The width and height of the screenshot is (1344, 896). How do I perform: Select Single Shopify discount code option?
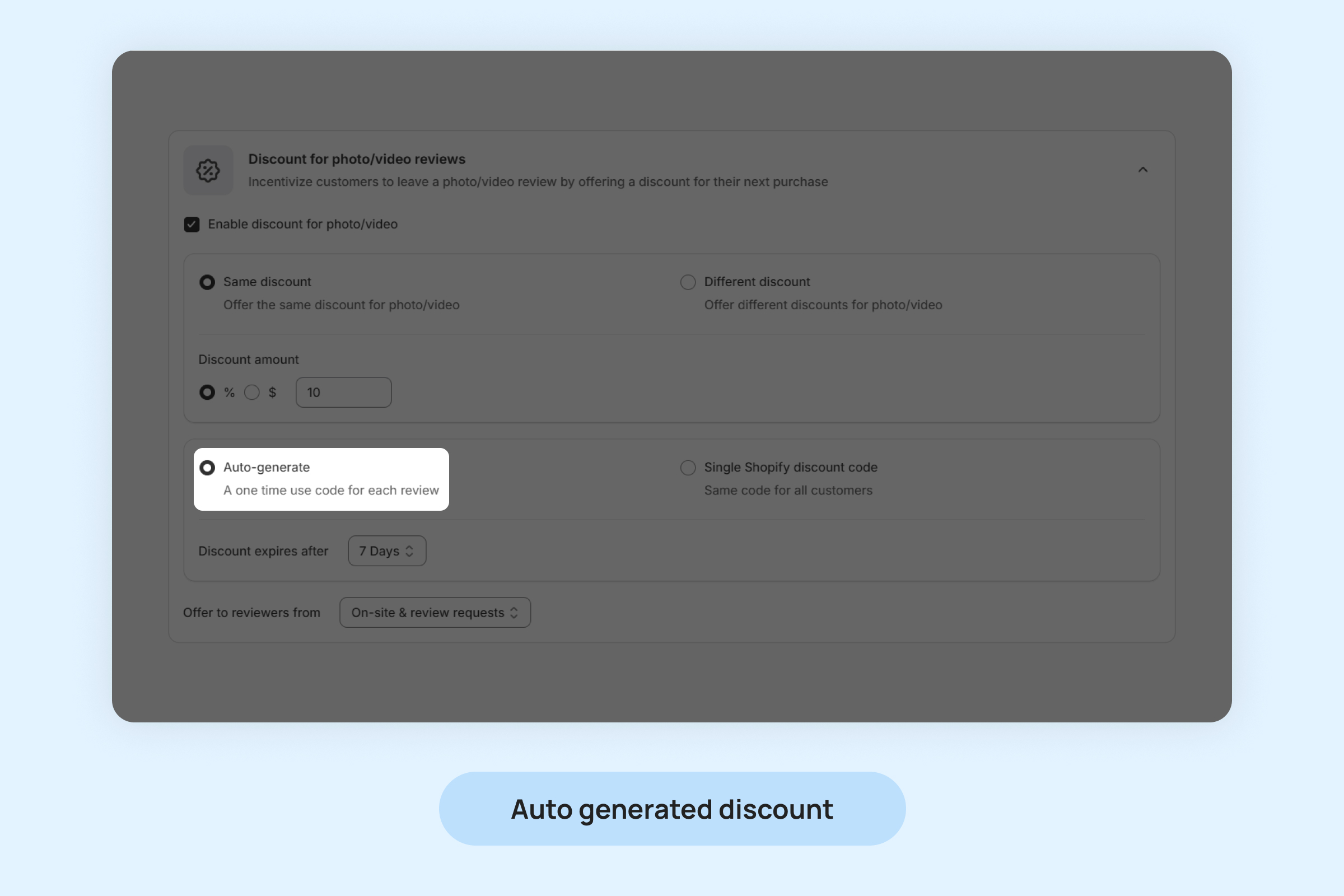click(x=688, y=468)
